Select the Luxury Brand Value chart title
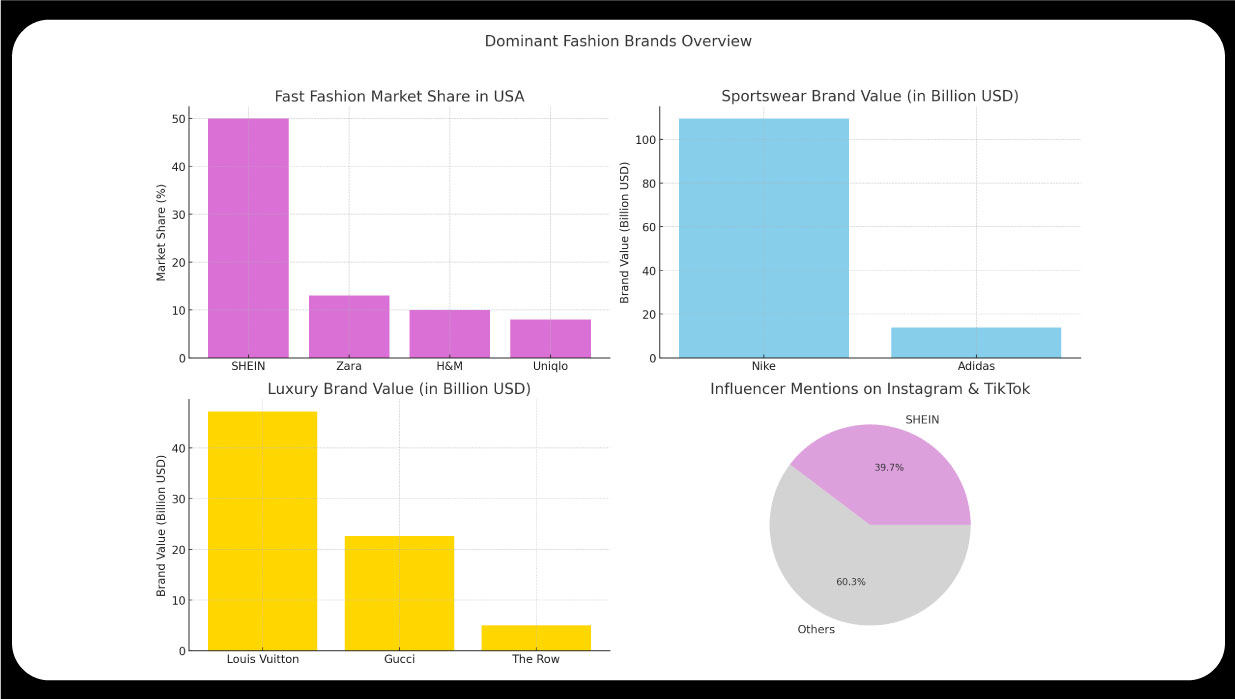Viewport: 1235px width, 699px height. [x=399, y=389]
